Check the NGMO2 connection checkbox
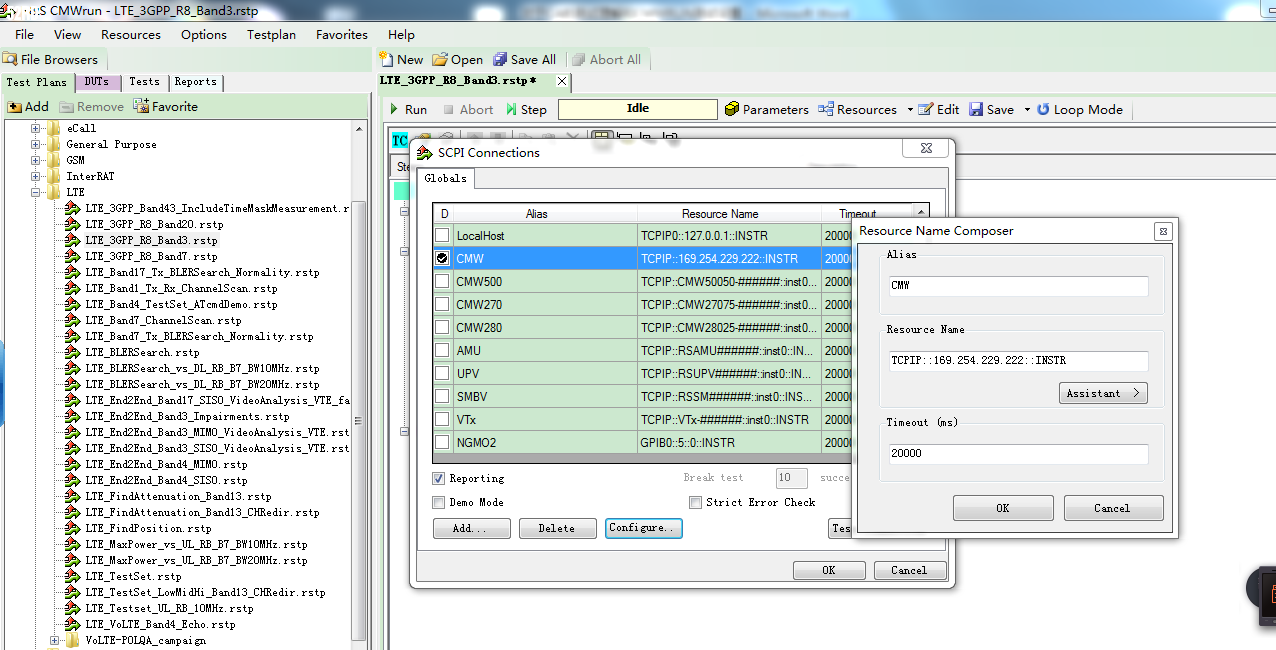Screen dimensions: 1276x650 click(442, 442)
